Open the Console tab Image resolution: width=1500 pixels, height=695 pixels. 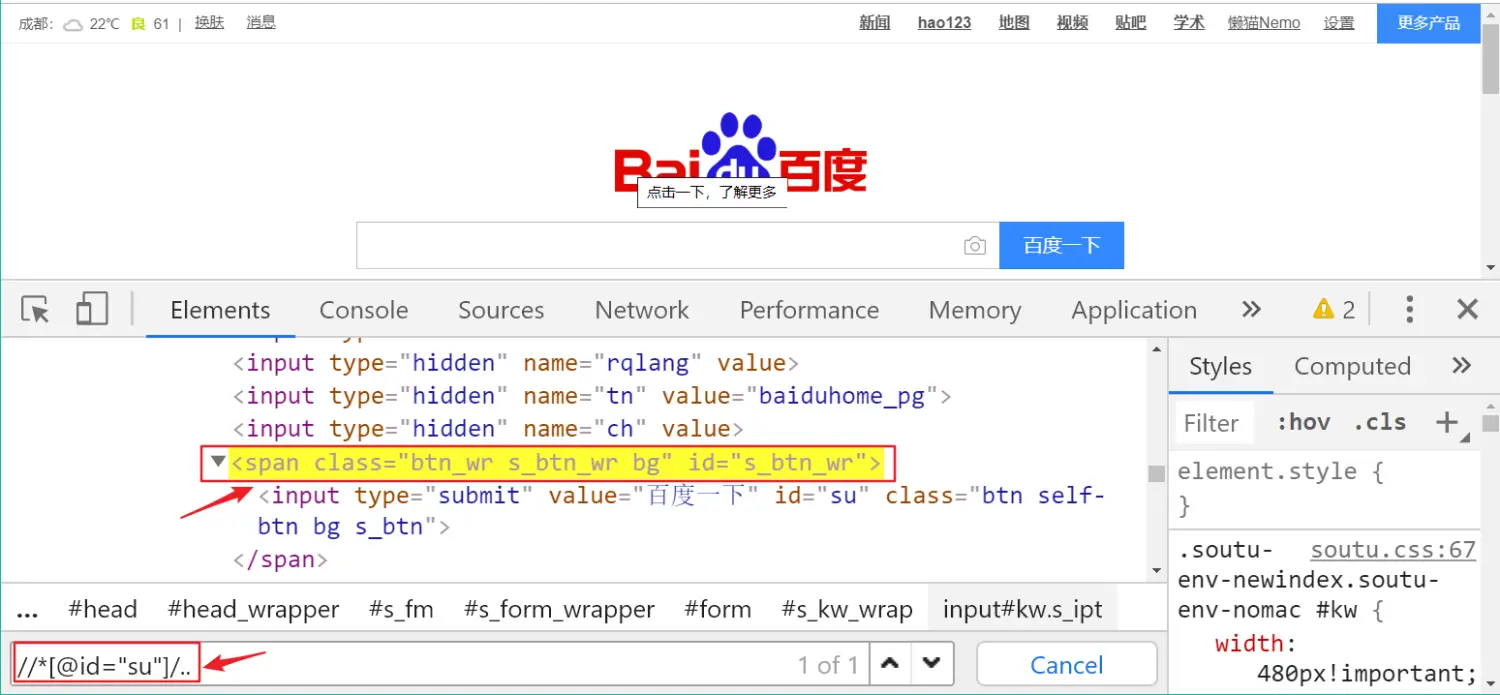[x=364, y=310]
